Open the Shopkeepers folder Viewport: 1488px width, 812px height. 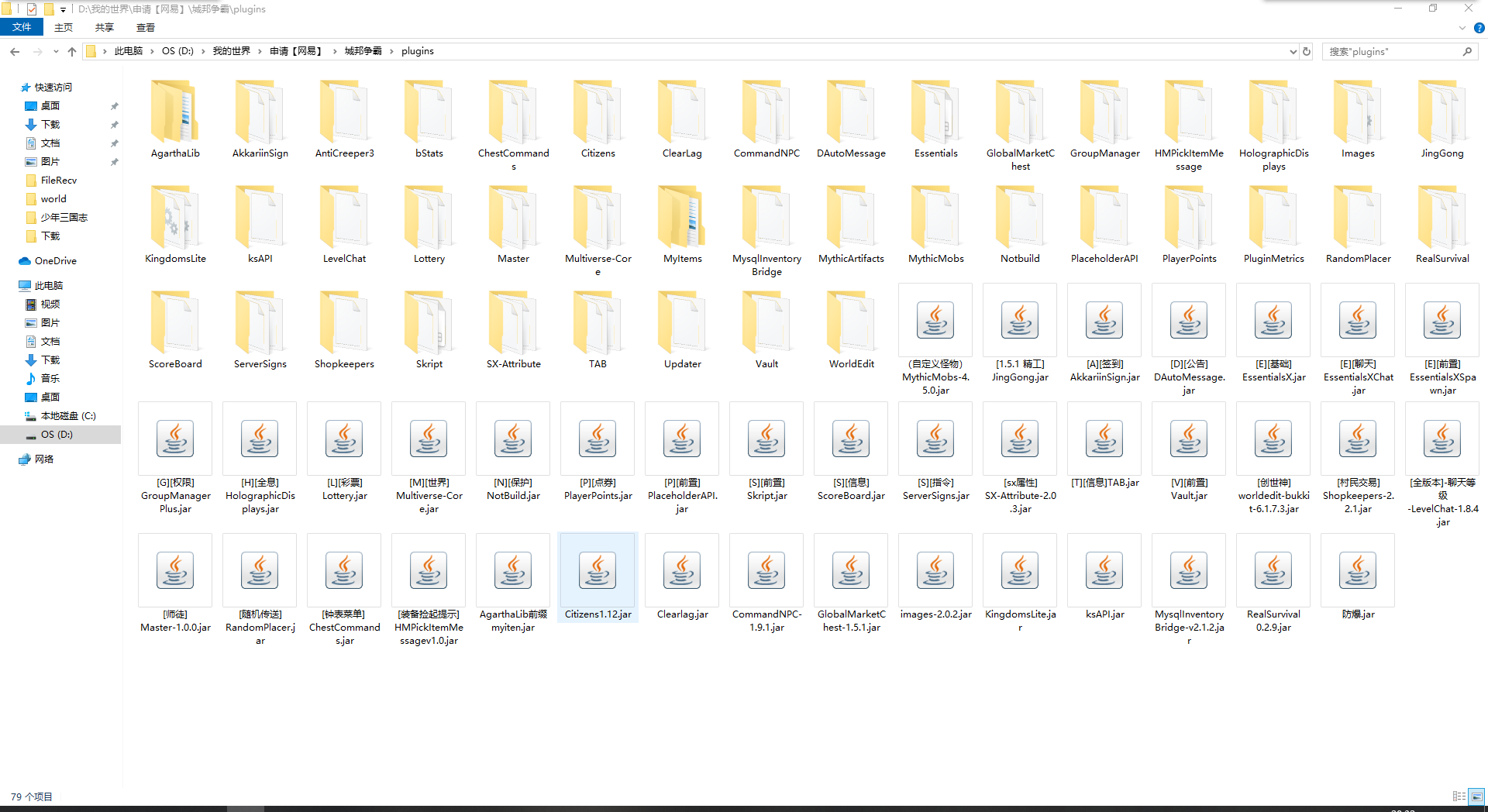pyautogui.click(x=344, y=323)
